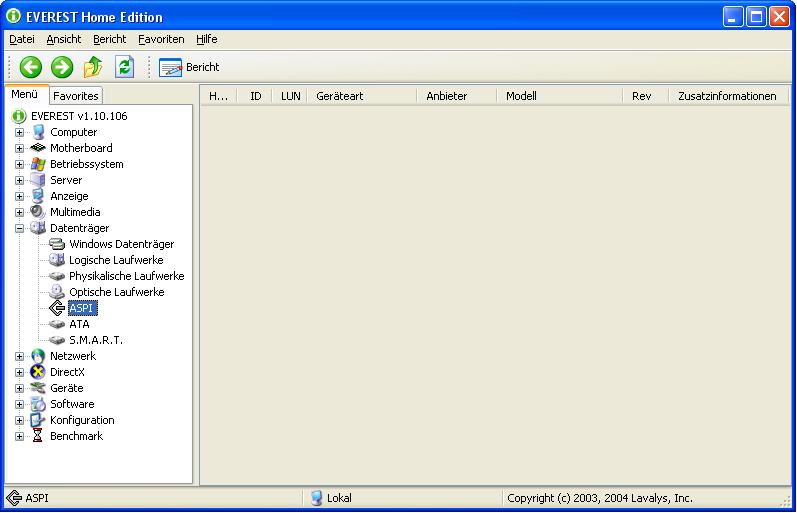Expand the Computer tree node

click(19, 133)
